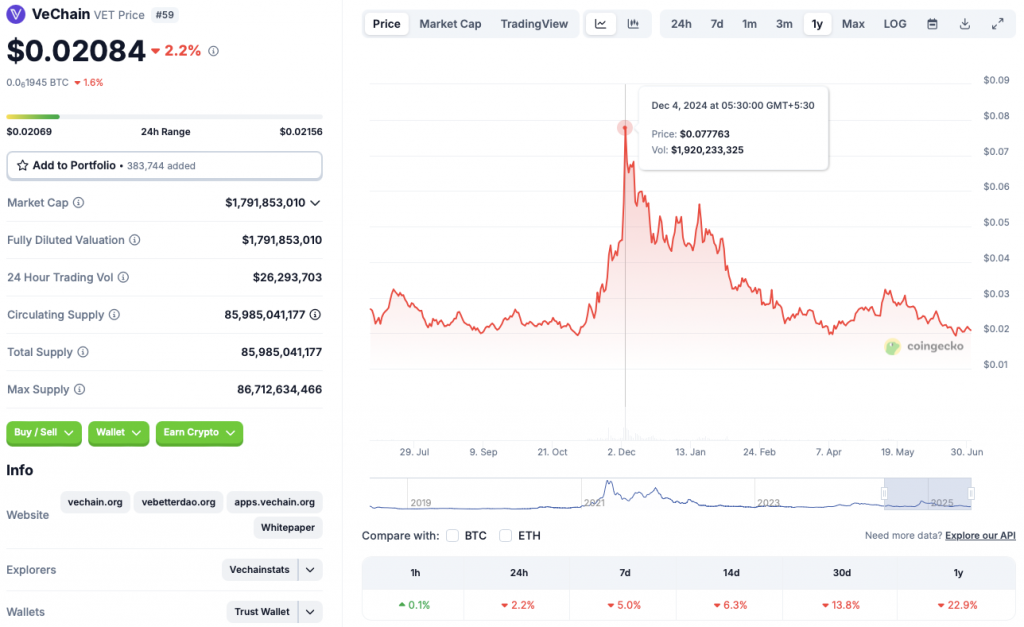Click the info icon beside 2.2% price change
1024x627 pixels.
pos(214,51)
